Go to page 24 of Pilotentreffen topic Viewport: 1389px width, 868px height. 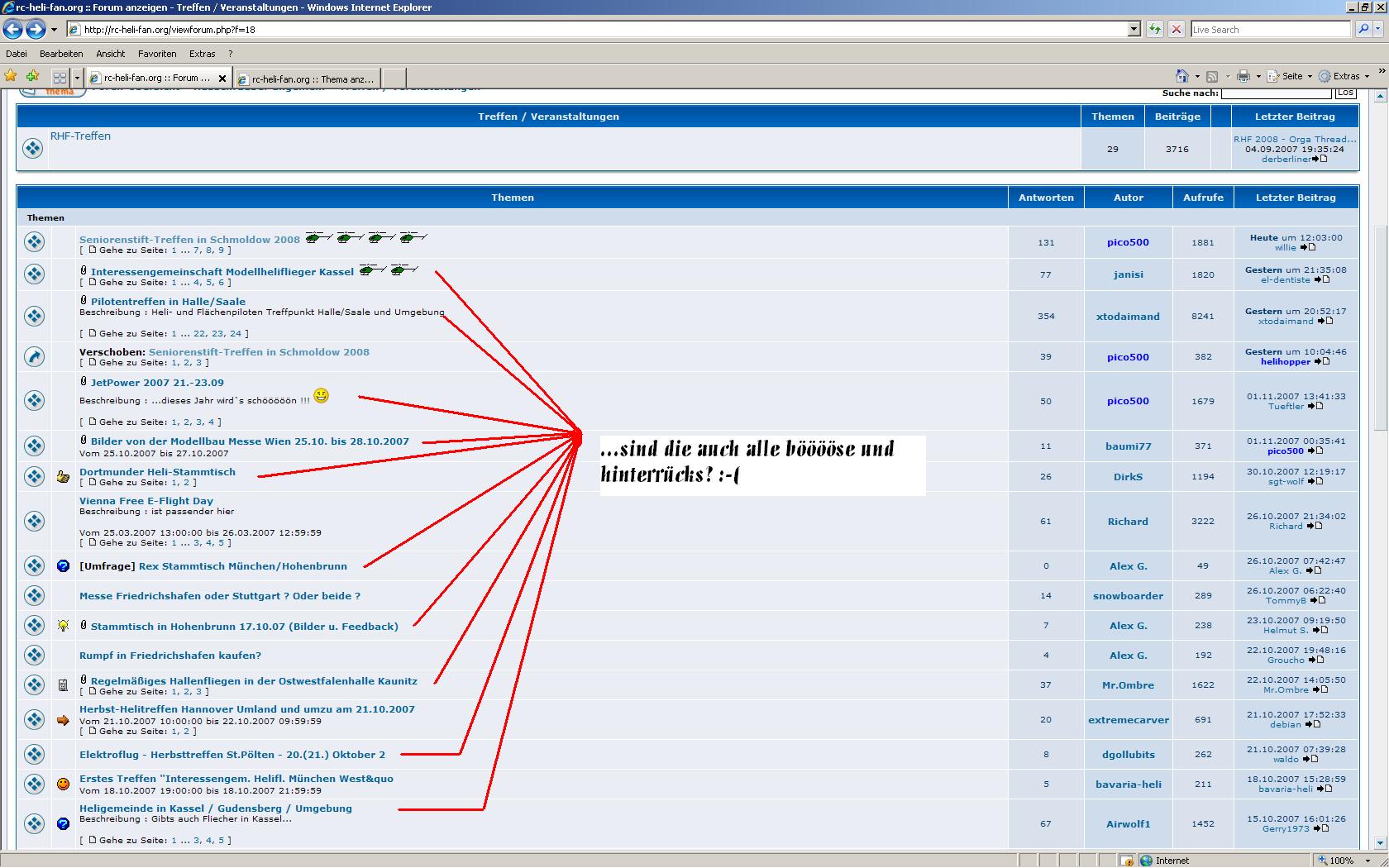click(x=236, y=334)
